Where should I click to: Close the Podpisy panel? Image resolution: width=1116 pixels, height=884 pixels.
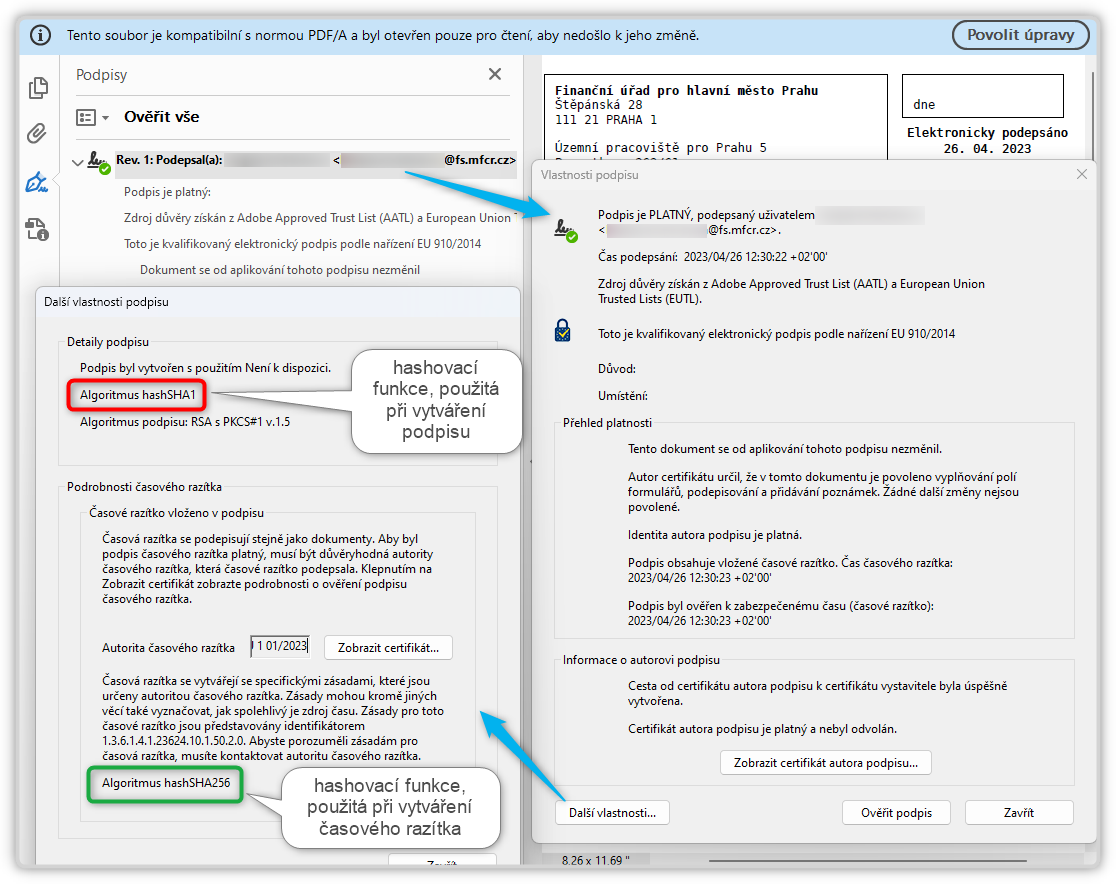tap(495, 74)
